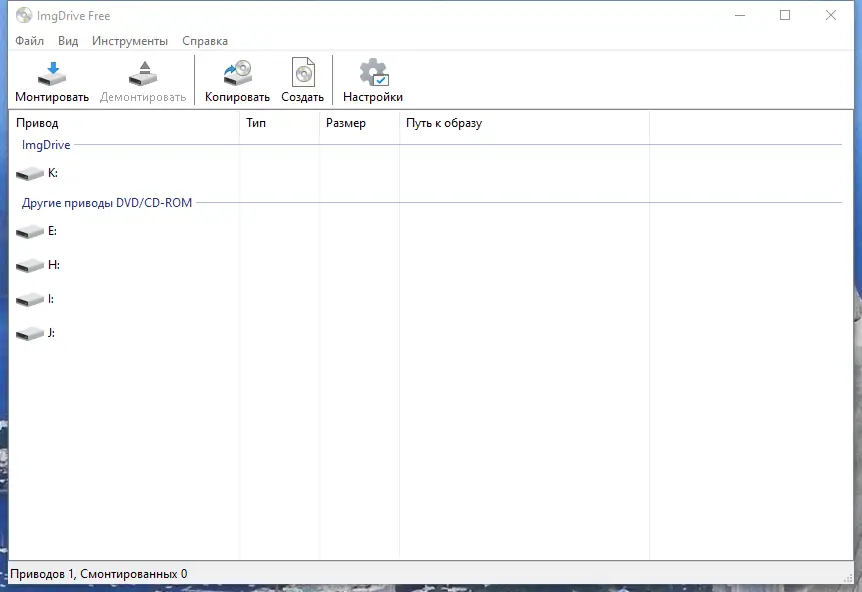Click the window title ImgDrive Free
862x592 pixels.
(x=74, y=16)
